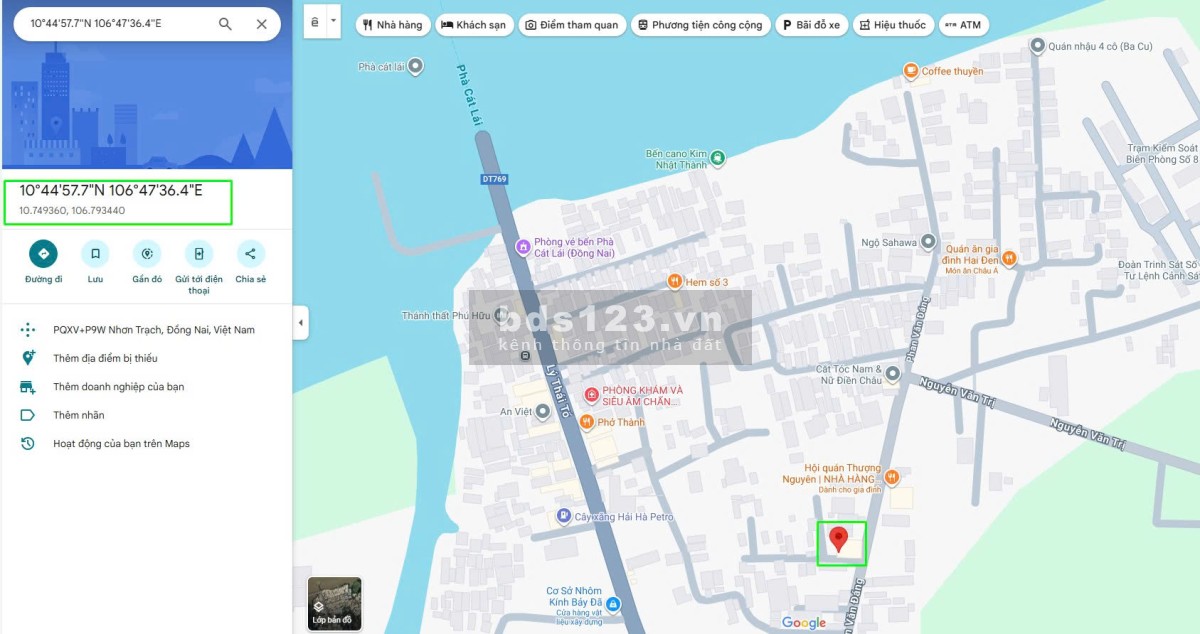Filter map by Bãi đỗ xe
The image size is (1200, 634).
click(811, 25)
